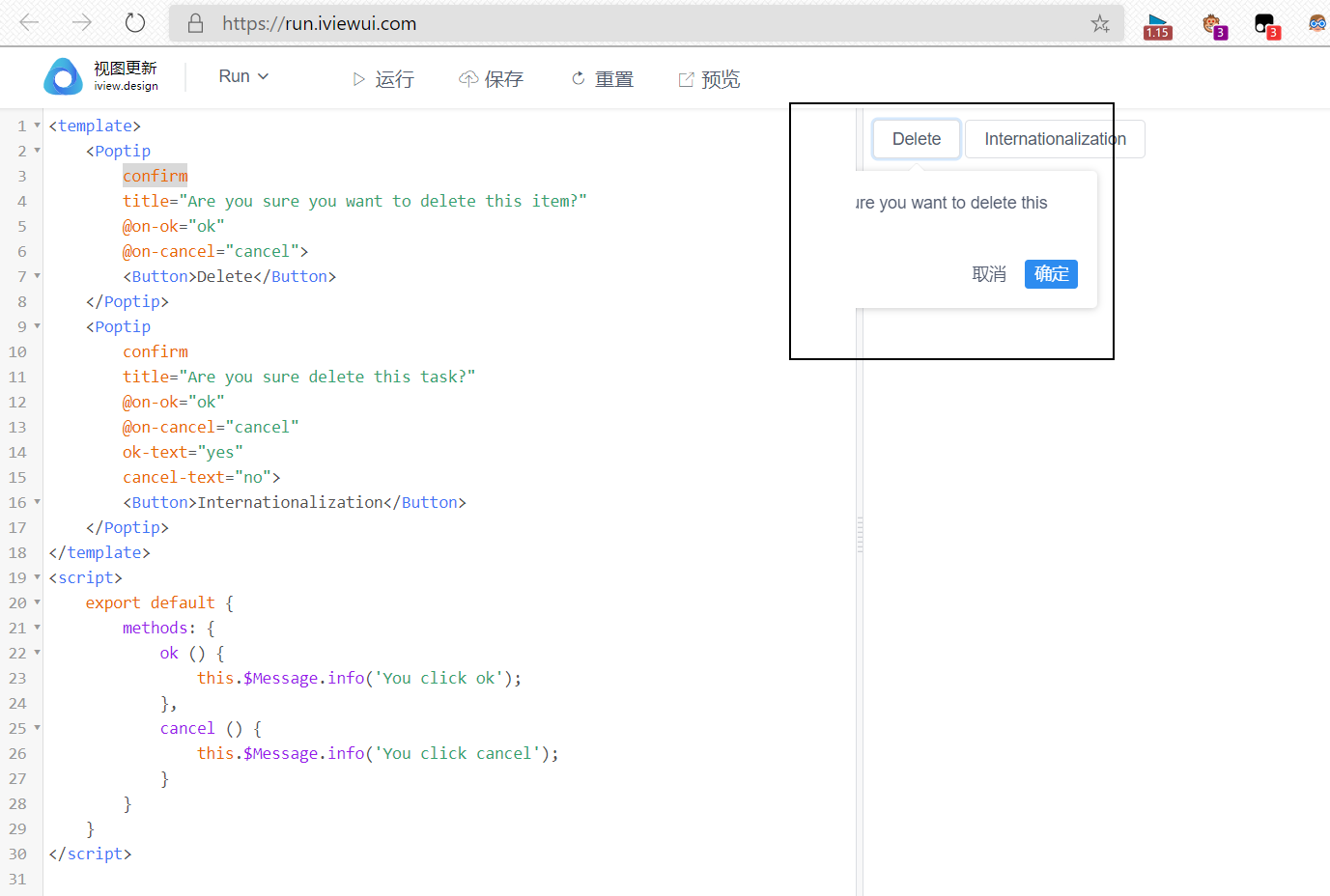The width and height of the screenshot is (1330, 896).
Task: Collapse code fold at line 1
Action: [38, 126]
